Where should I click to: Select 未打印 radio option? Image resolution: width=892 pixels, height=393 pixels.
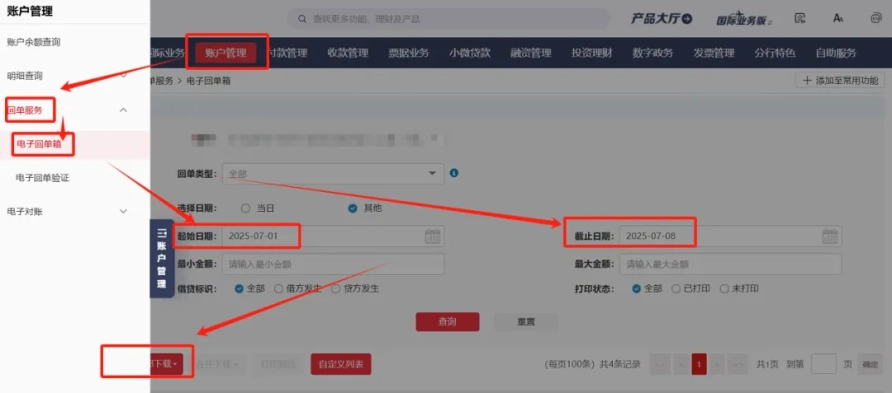[724, 289]
